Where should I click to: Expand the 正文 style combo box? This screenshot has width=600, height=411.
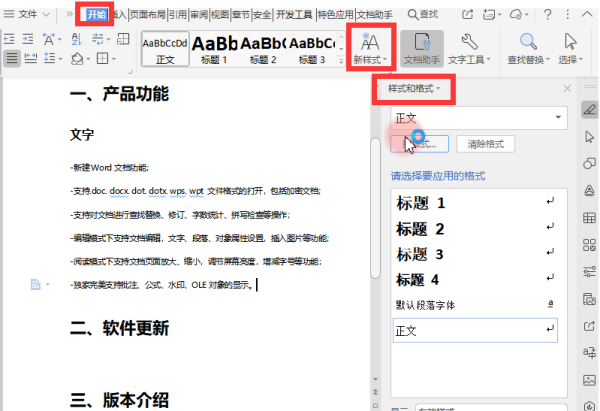(x=479, y=117)
